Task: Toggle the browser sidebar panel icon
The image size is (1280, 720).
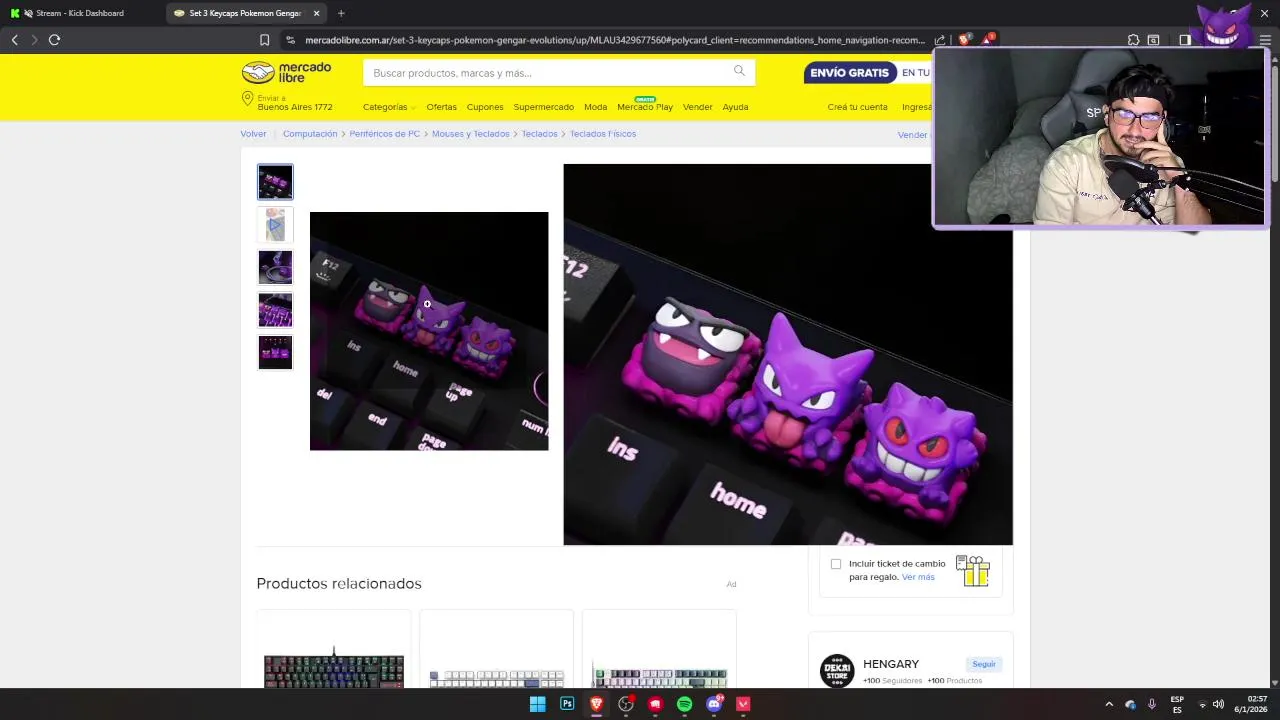Action: pos(1185,40)
